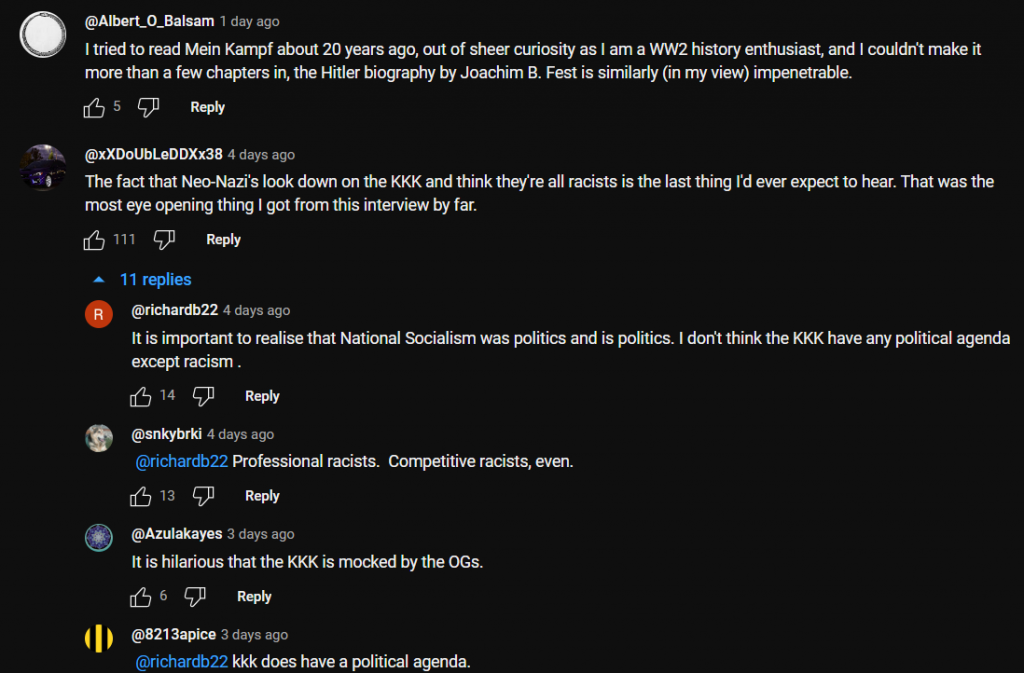
Task: Dislike Albert_O_Balsam's comment
Action: point(148,108)
